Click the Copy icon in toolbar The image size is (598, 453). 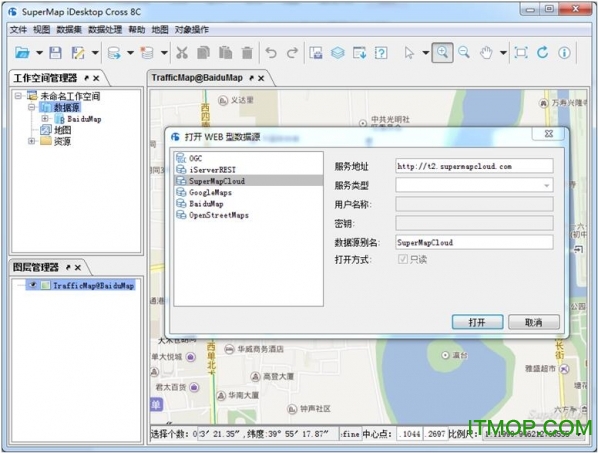point(203,53)
